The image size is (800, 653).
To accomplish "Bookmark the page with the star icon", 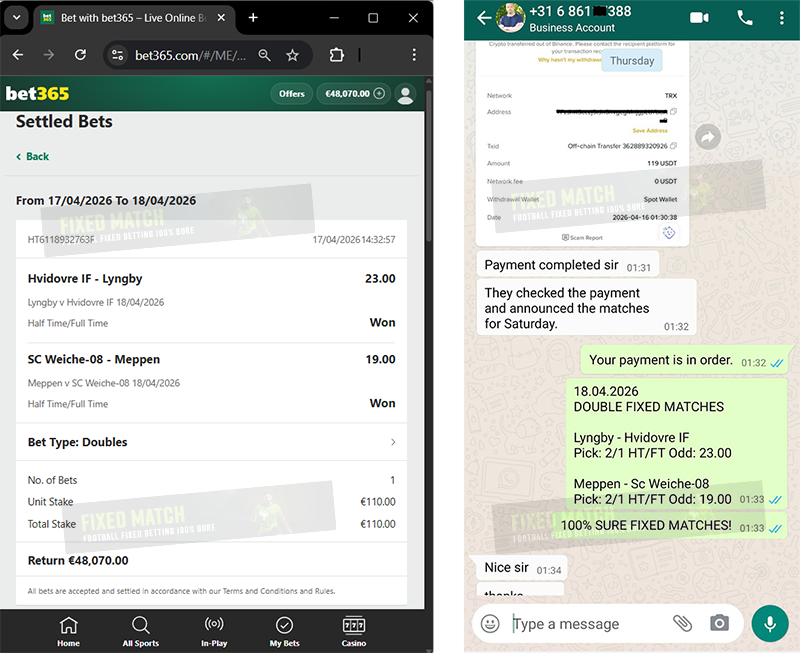I will click(x=292, y=56).
